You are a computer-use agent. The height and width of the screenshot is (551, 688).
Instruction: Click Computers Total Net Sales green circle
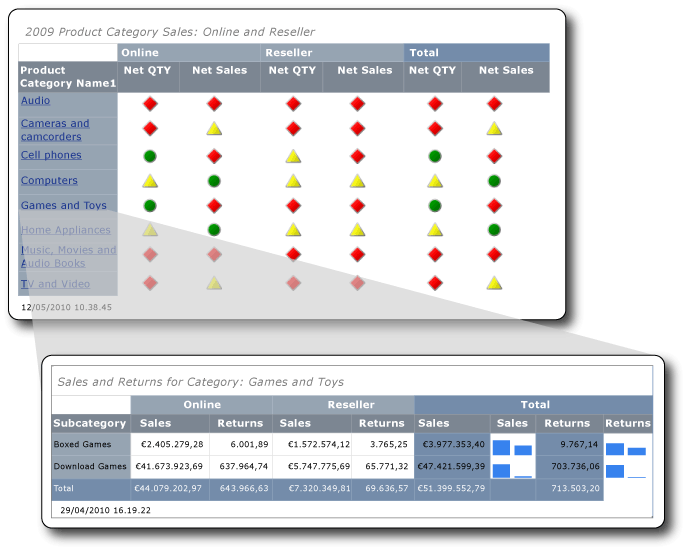coord(494,181)
